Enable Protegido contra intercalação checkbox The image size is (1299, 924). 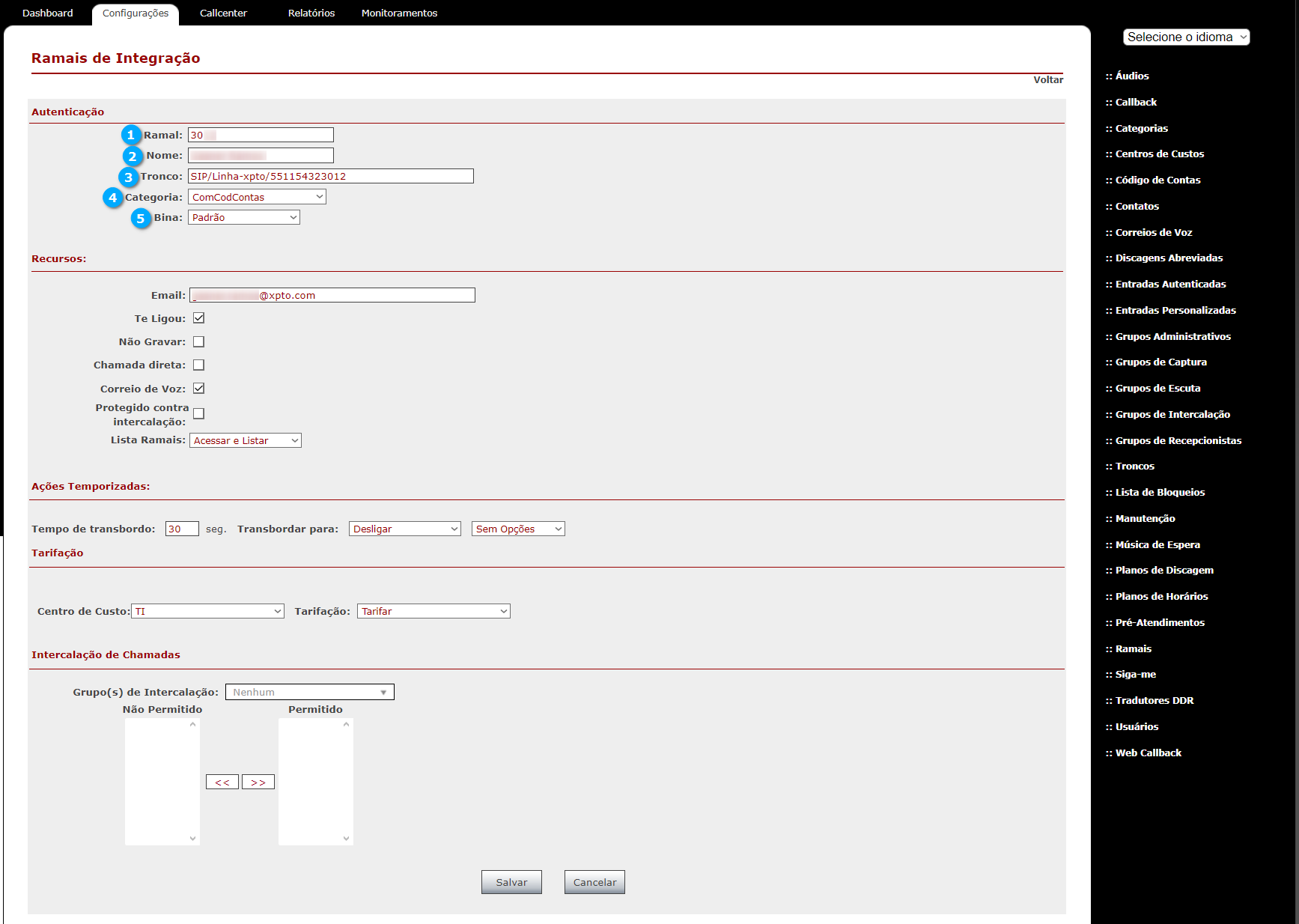(x=198, y=413)
